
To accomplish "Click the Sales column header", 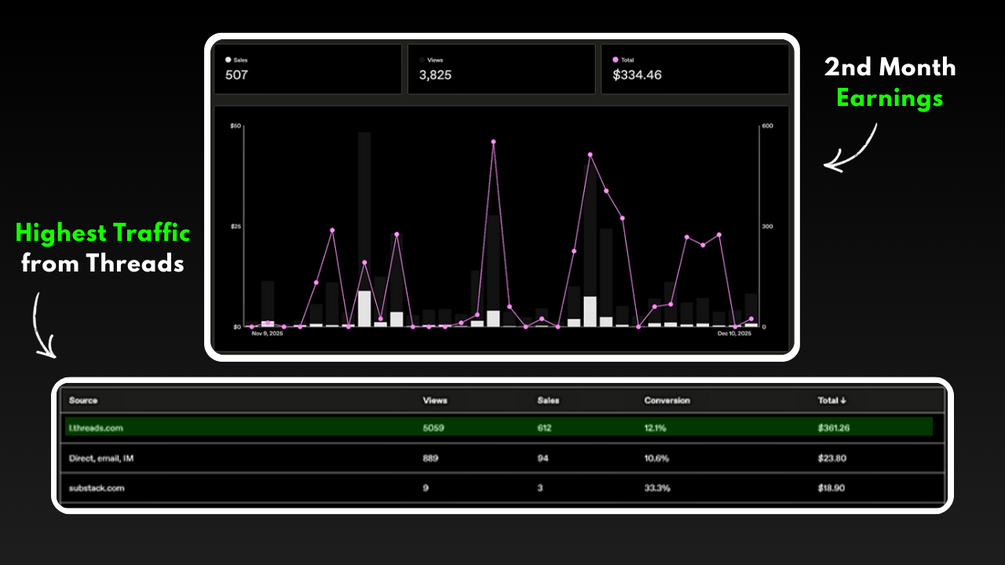I will pos(548,400).
